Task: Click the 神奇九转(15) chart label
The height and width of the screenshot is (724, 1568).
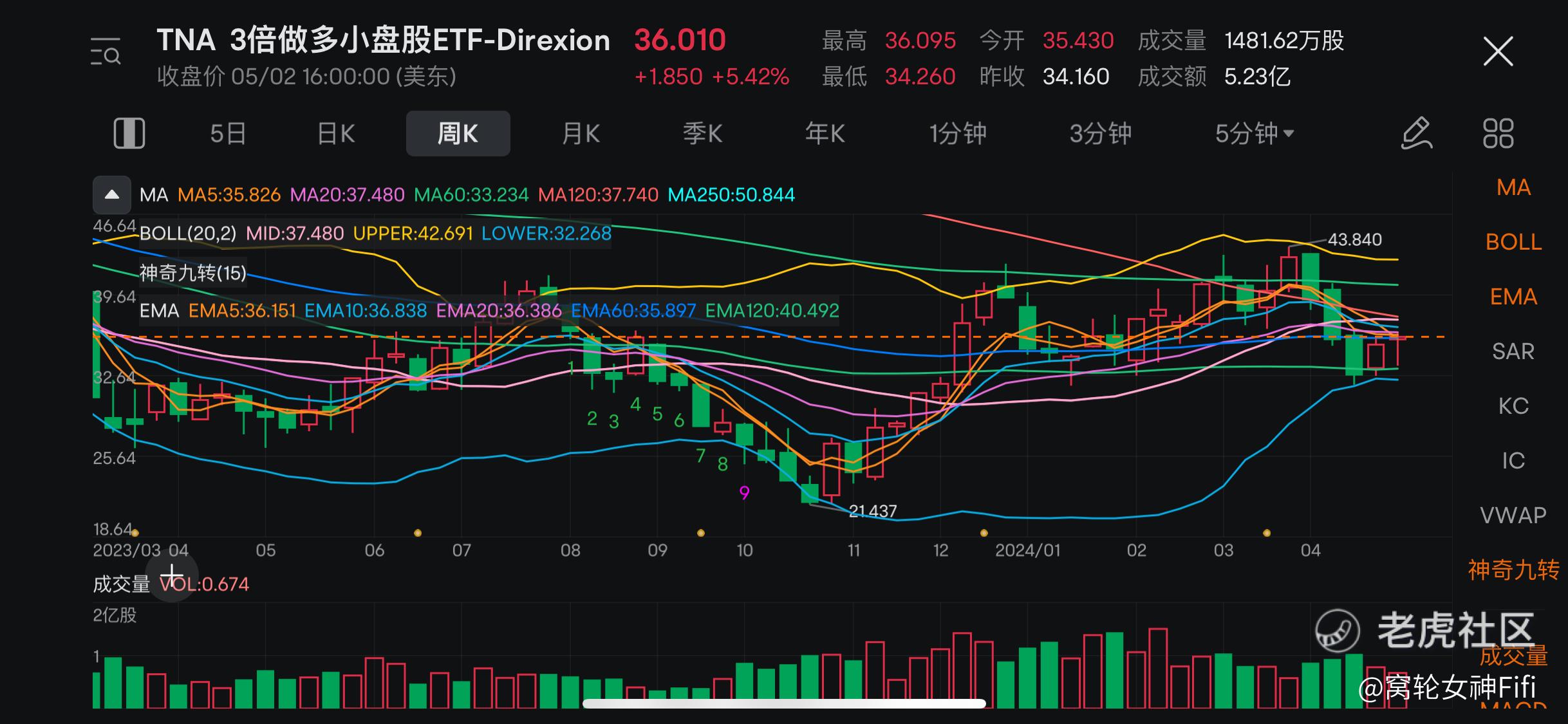Action: (x=193, y=273)
